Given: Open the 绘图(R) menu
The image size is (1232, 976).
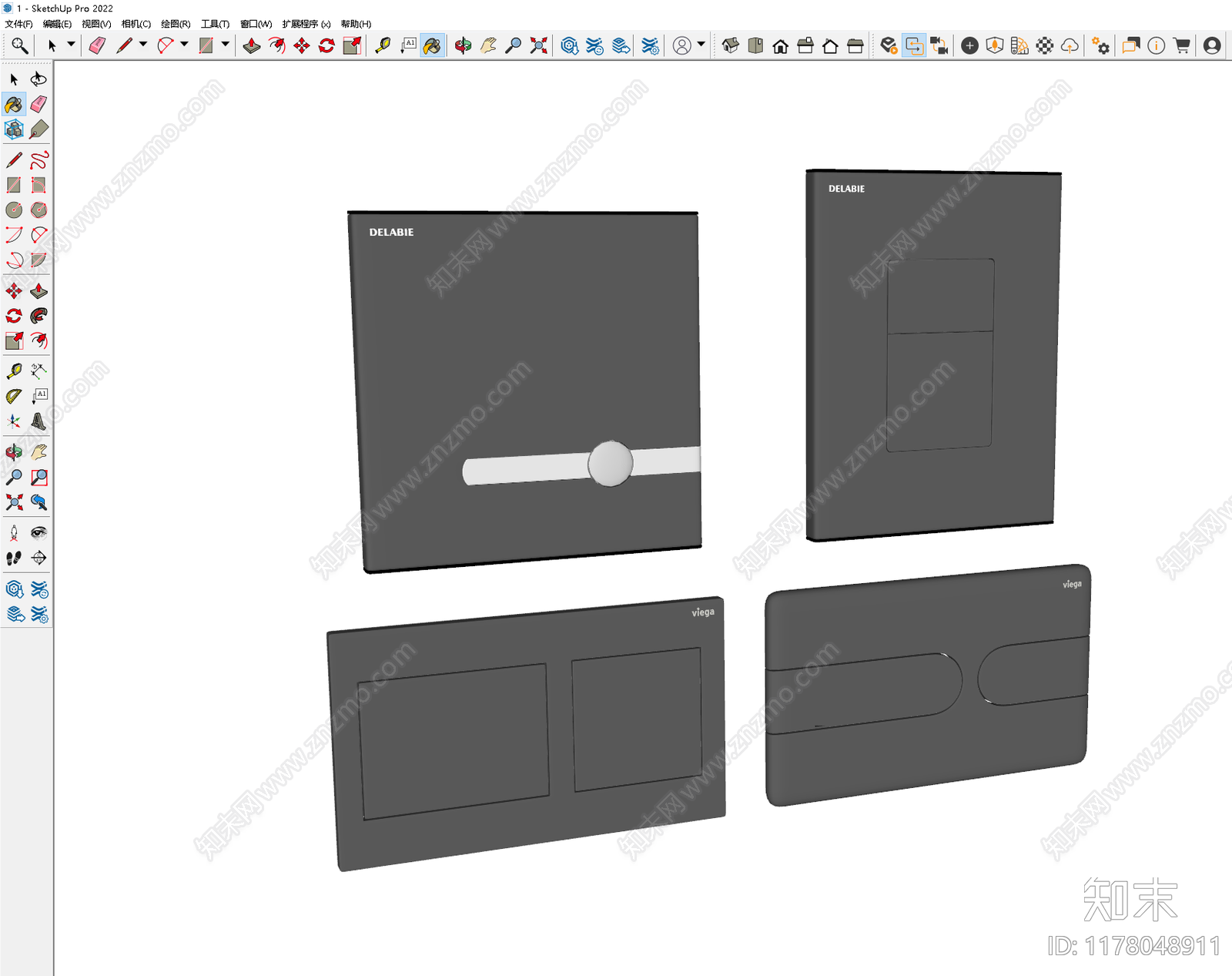Looking at the screenshot, I should click(x=176, y=24).
